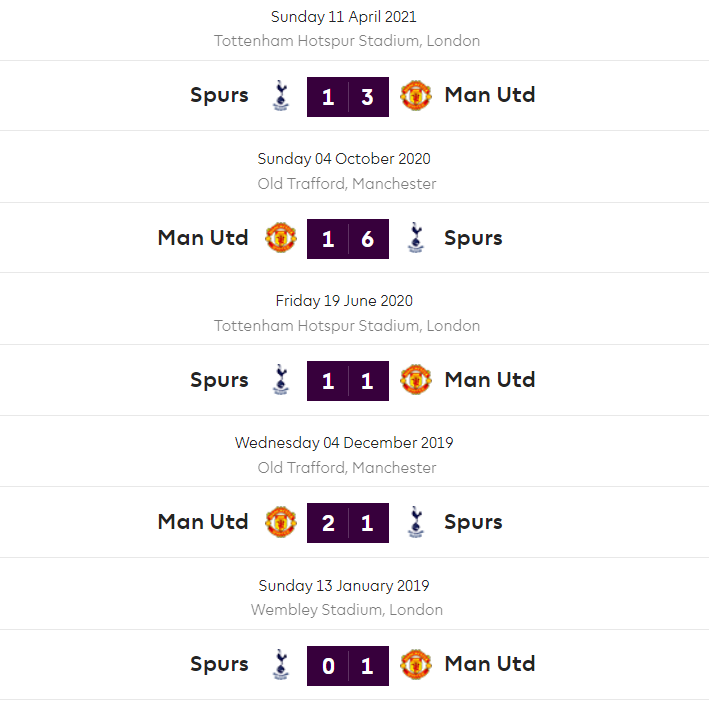This screenshot has height=702, width=709.
Task: Click the Man Utd crest in the 04 October 2020 match
Action: (x=281, y=238)
